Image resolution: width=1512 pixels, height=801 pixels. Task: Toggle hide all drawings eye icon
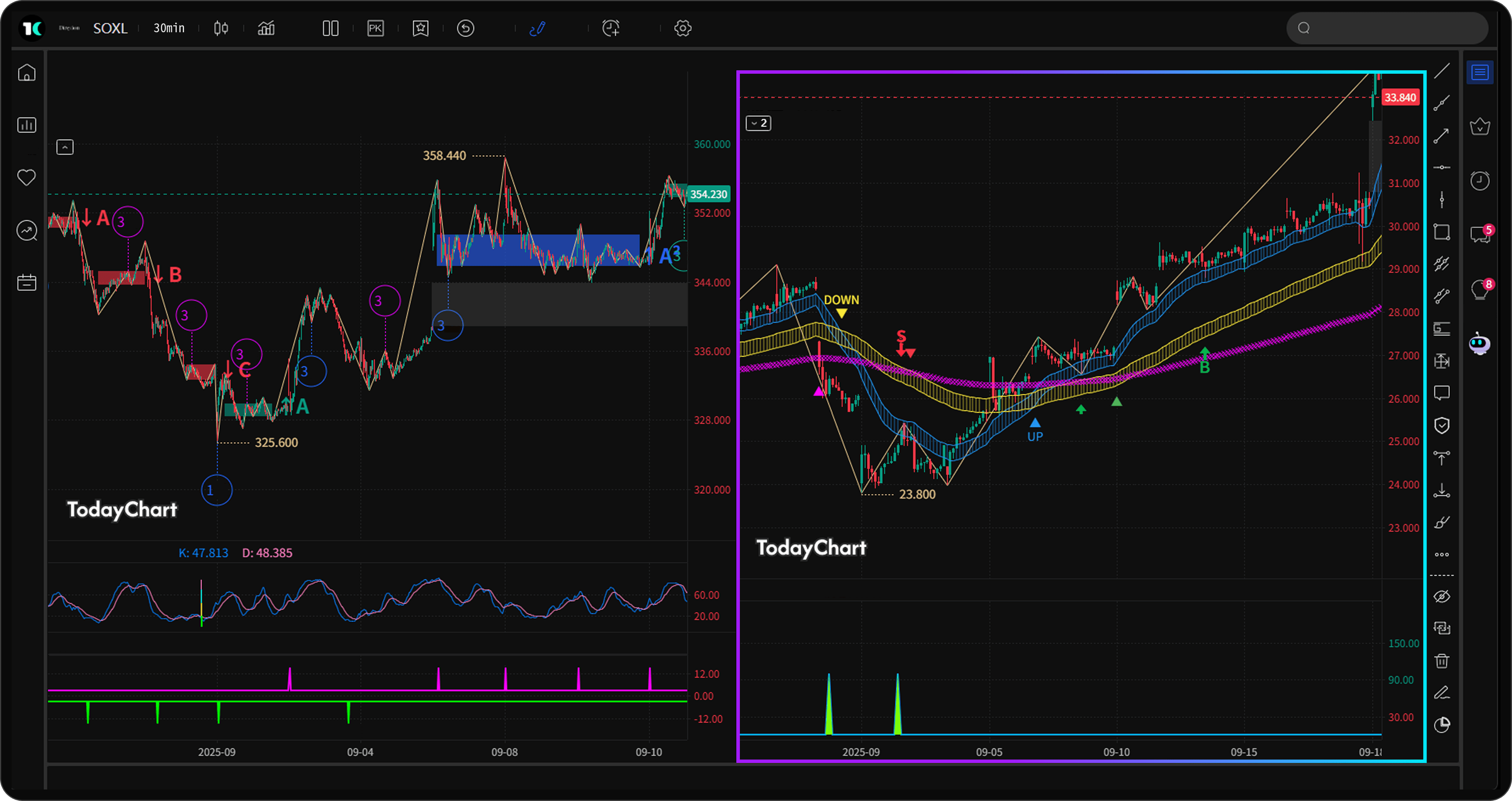coord(1442,597)
